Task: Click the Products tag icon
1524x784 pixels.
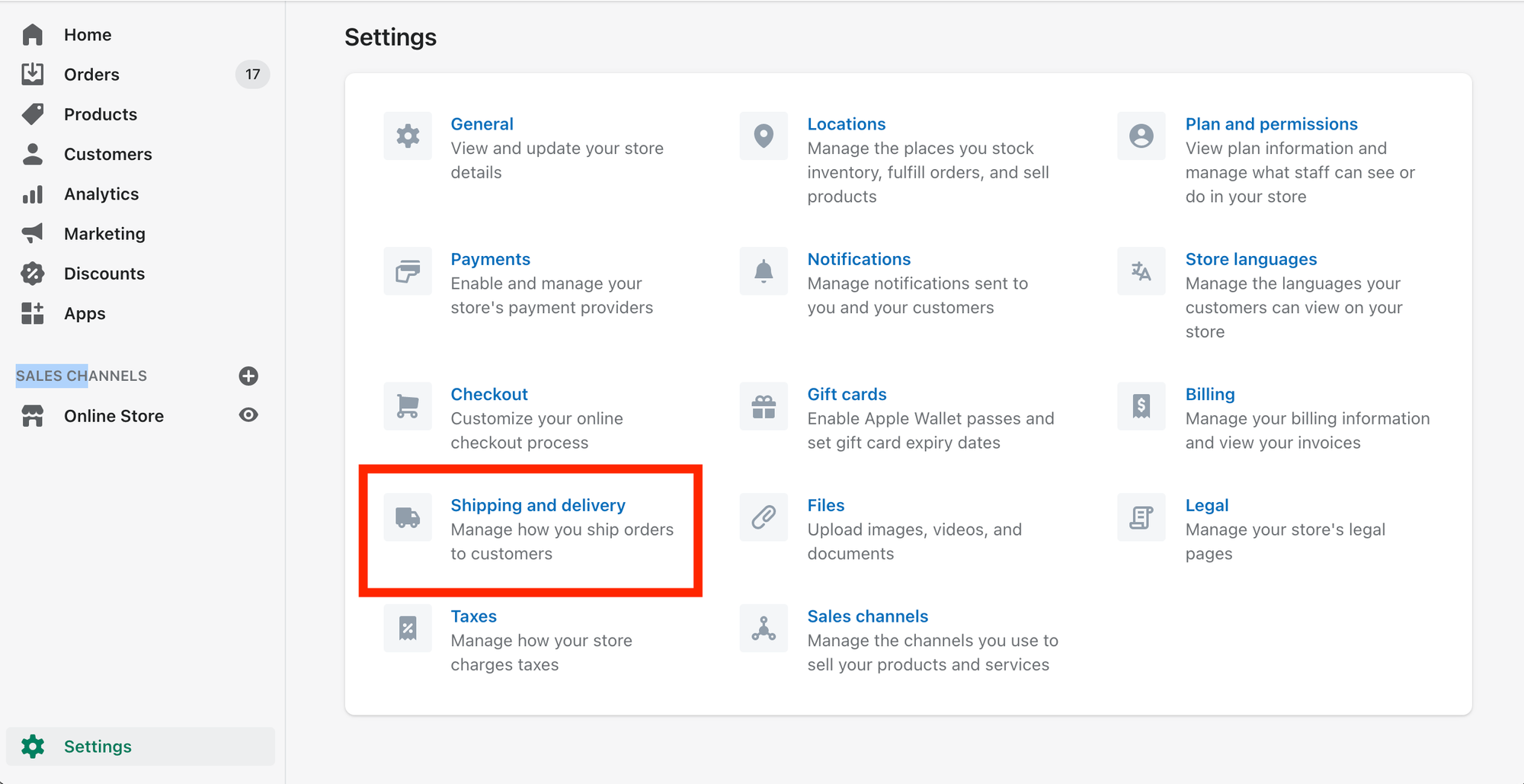Action: coord(32,114)
